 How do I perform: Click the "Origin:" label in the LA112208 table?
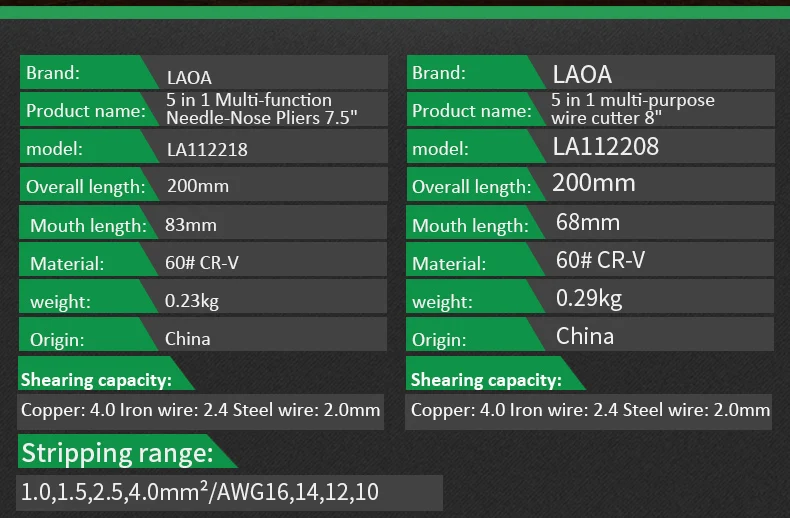(x=439, y=340)
